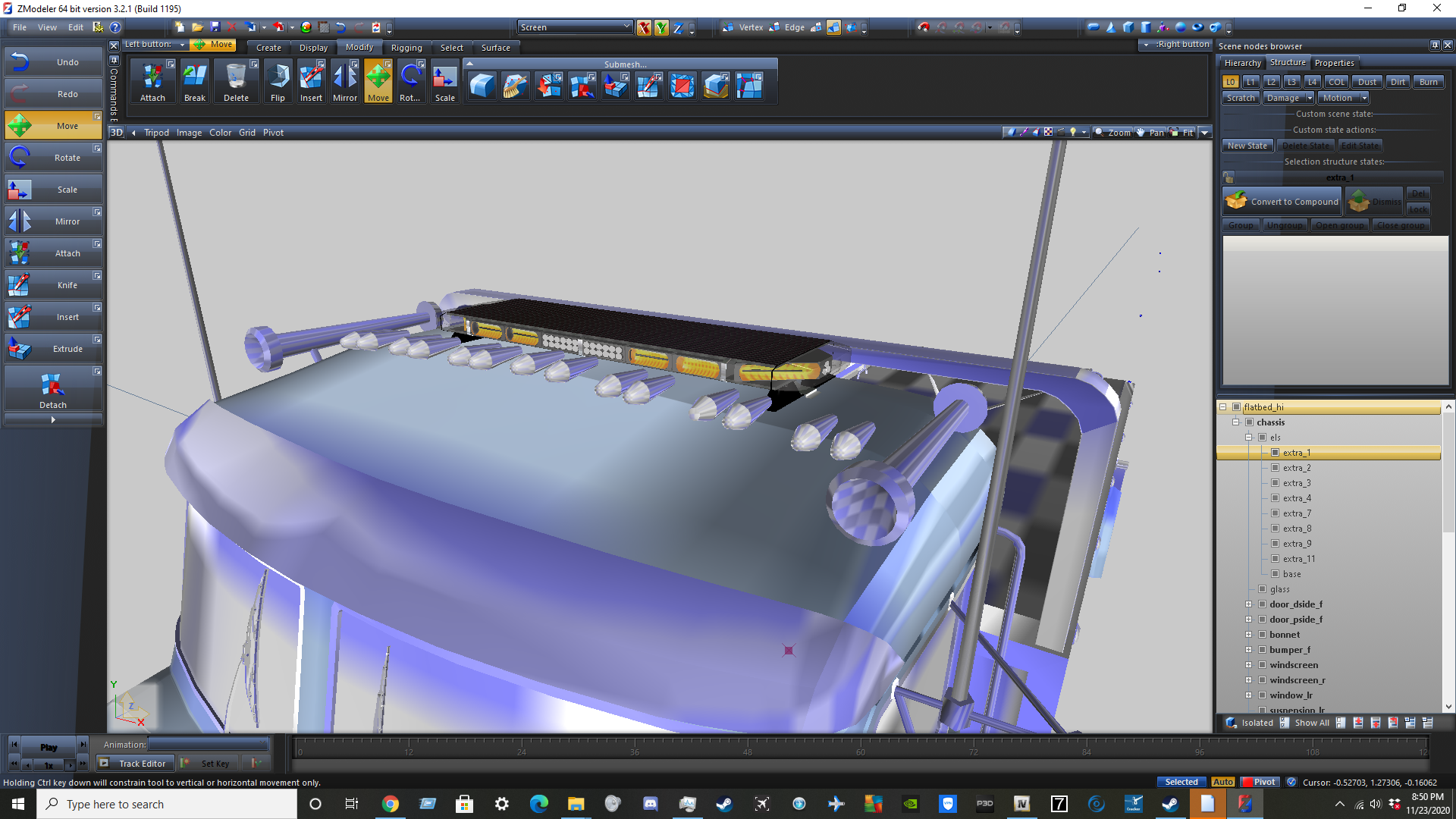Collapse the els tree node
Image resolution: width=1456 pixels, height=819 pixels.
point(1248,438)
